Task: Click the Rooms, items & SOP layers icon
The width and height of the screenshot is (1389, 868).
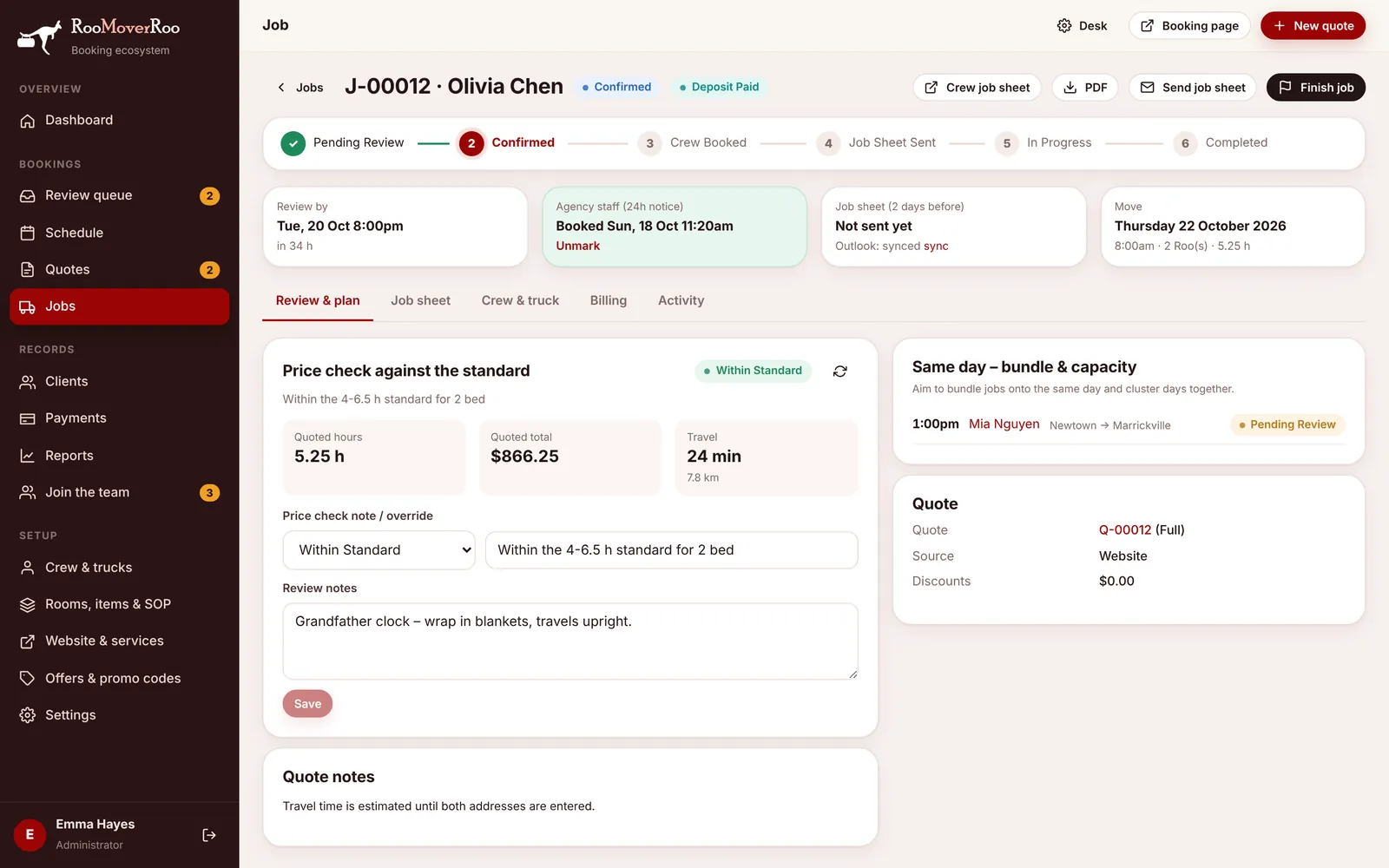Action: [28, 604]
